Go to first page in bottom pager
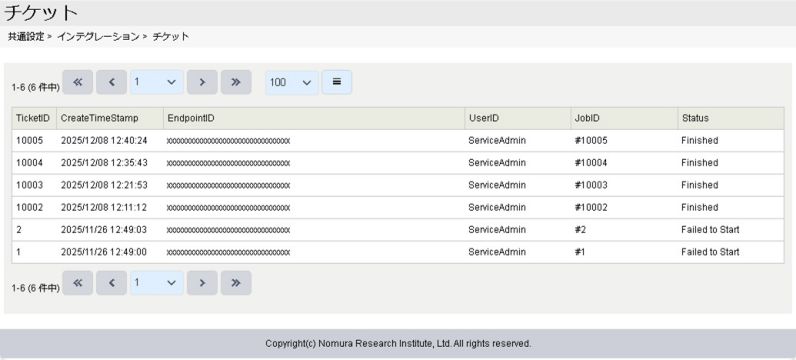This screenshot has width=796, height=360. (78, 283)
